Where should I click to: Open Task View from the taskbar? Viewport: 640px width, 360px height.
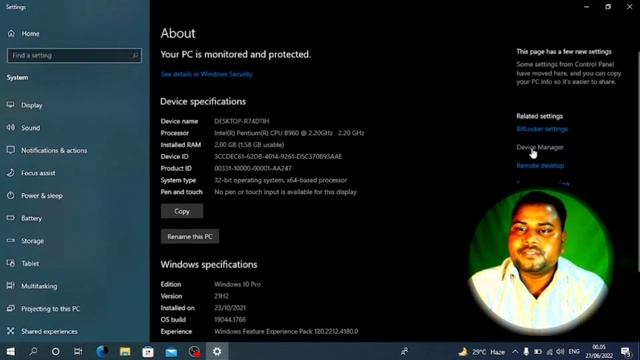point(78,351)
